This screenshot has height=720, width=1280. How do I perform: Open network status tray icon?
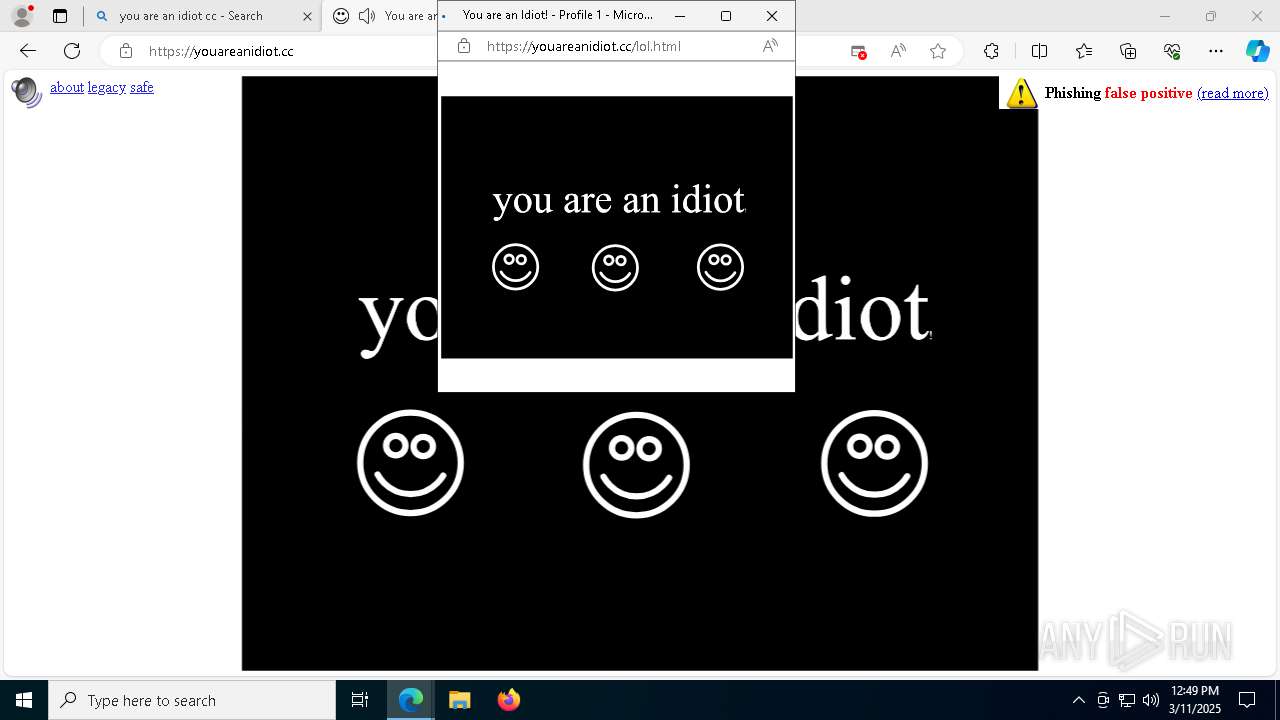tap(1126, 700)
